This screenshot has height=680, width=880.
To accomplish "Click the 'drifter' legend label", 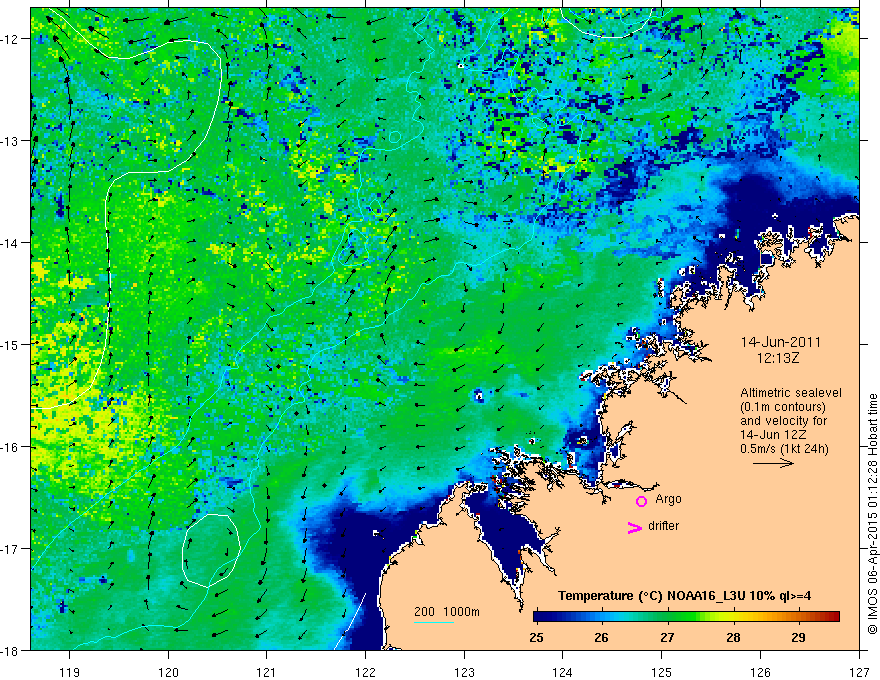I will [663, 526].
